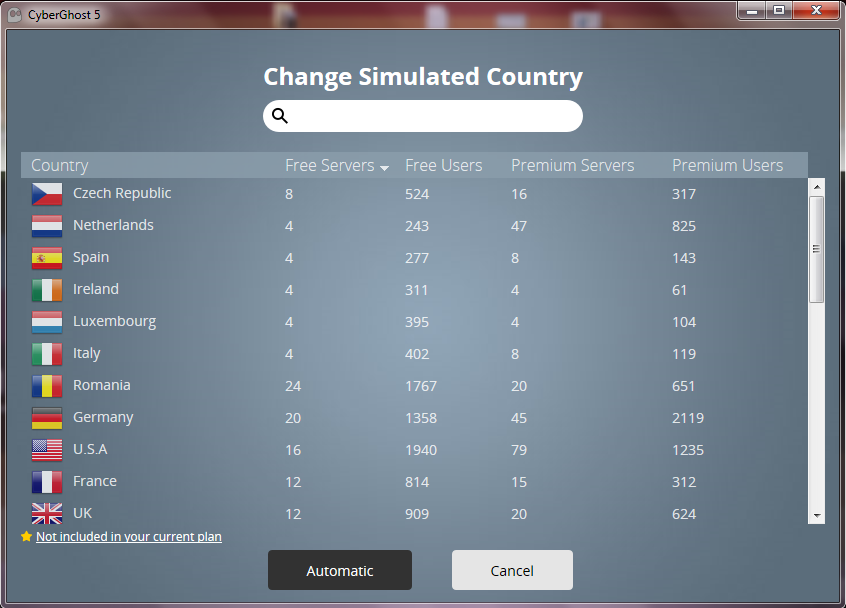
Task: Sort by Free Servers dropdown arrow
Action: (384, 168)
